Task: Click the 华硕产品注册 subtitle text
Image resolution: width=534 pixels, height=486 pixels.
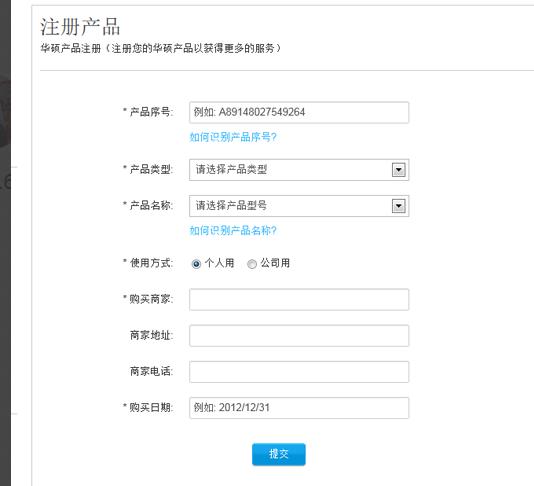Action: pyautogui.click(x=71, y=48)
